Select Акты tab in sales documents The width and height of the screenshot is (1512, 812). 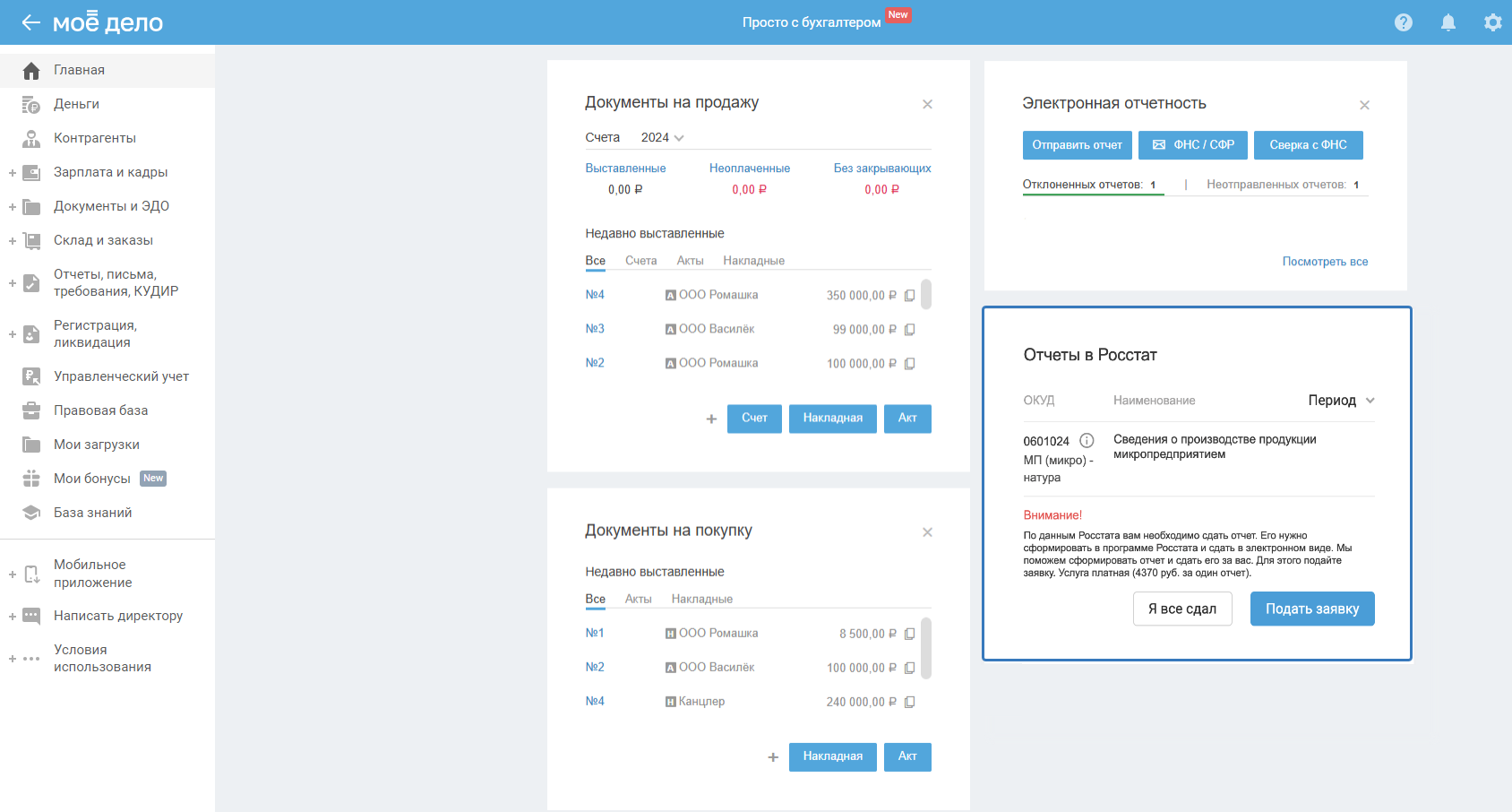pos(690,261)
